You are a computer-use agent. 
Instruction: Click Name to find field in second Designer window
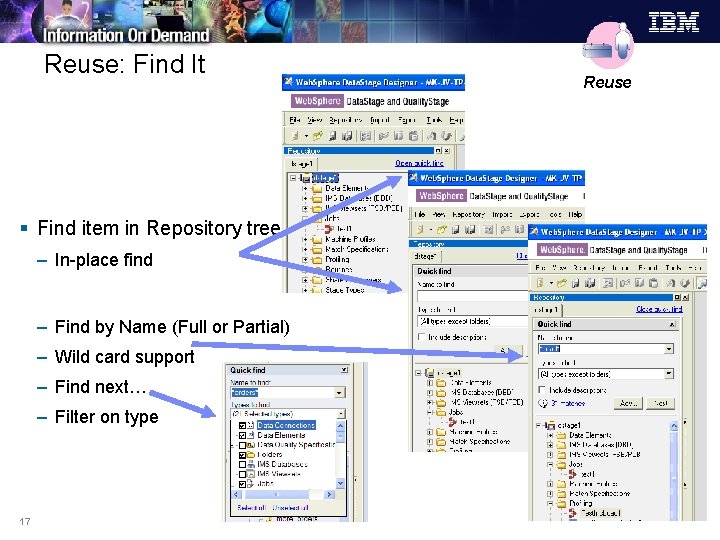[472, 296]
